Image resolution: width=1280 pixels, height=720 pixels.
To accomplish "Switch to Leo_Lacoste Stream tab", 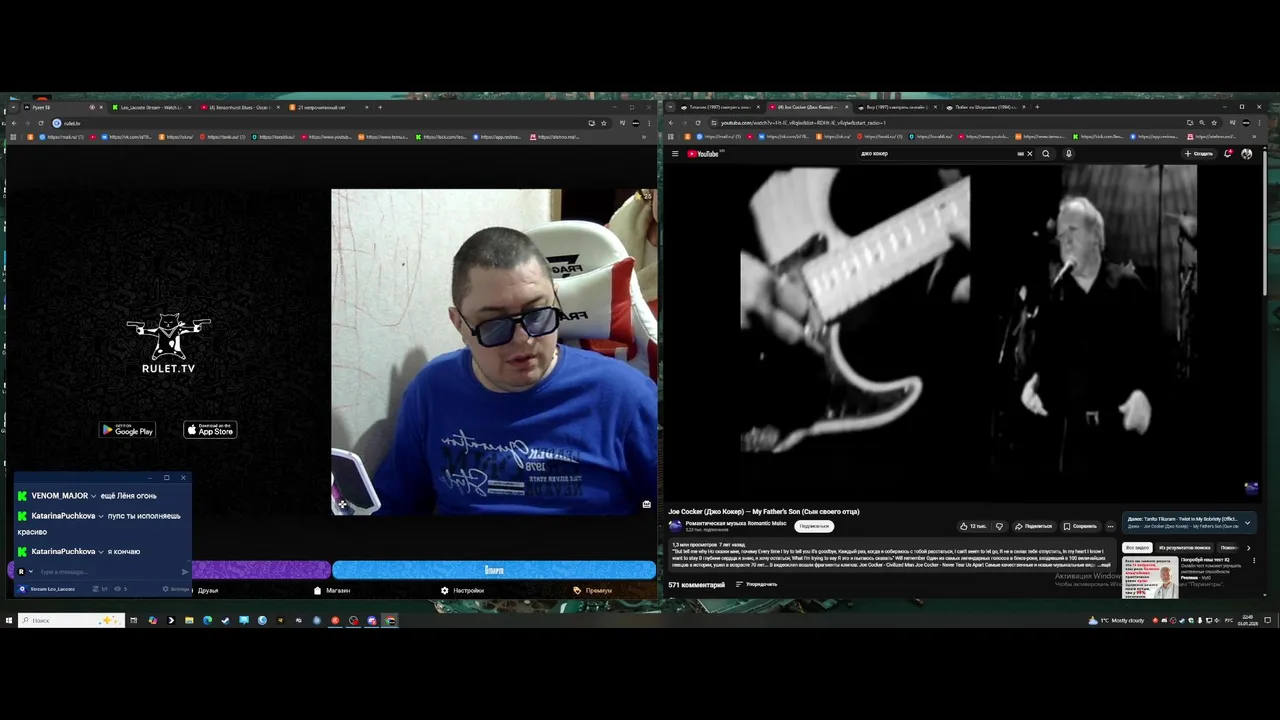I will pyautogui.click(x=152, y=107).
